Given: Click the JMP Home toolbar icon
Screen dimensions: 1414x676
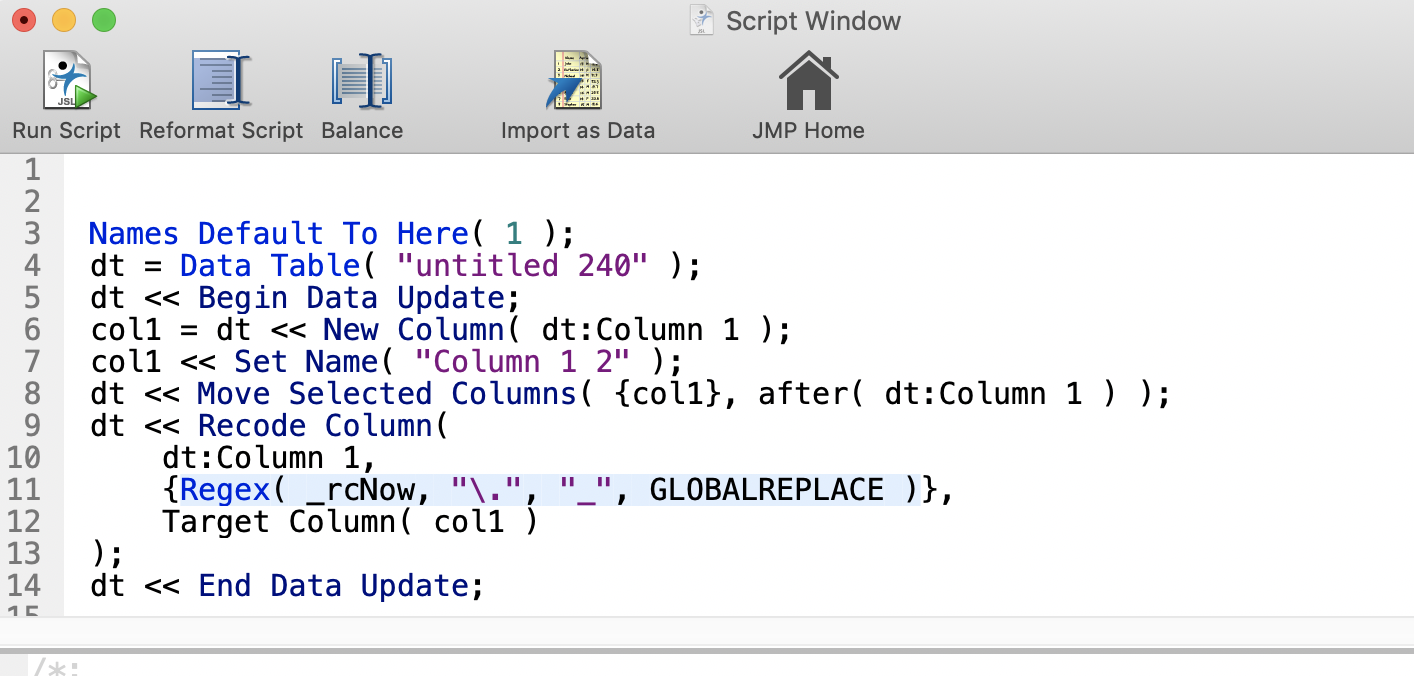Looking at the screenshot, I should (807, 80).
